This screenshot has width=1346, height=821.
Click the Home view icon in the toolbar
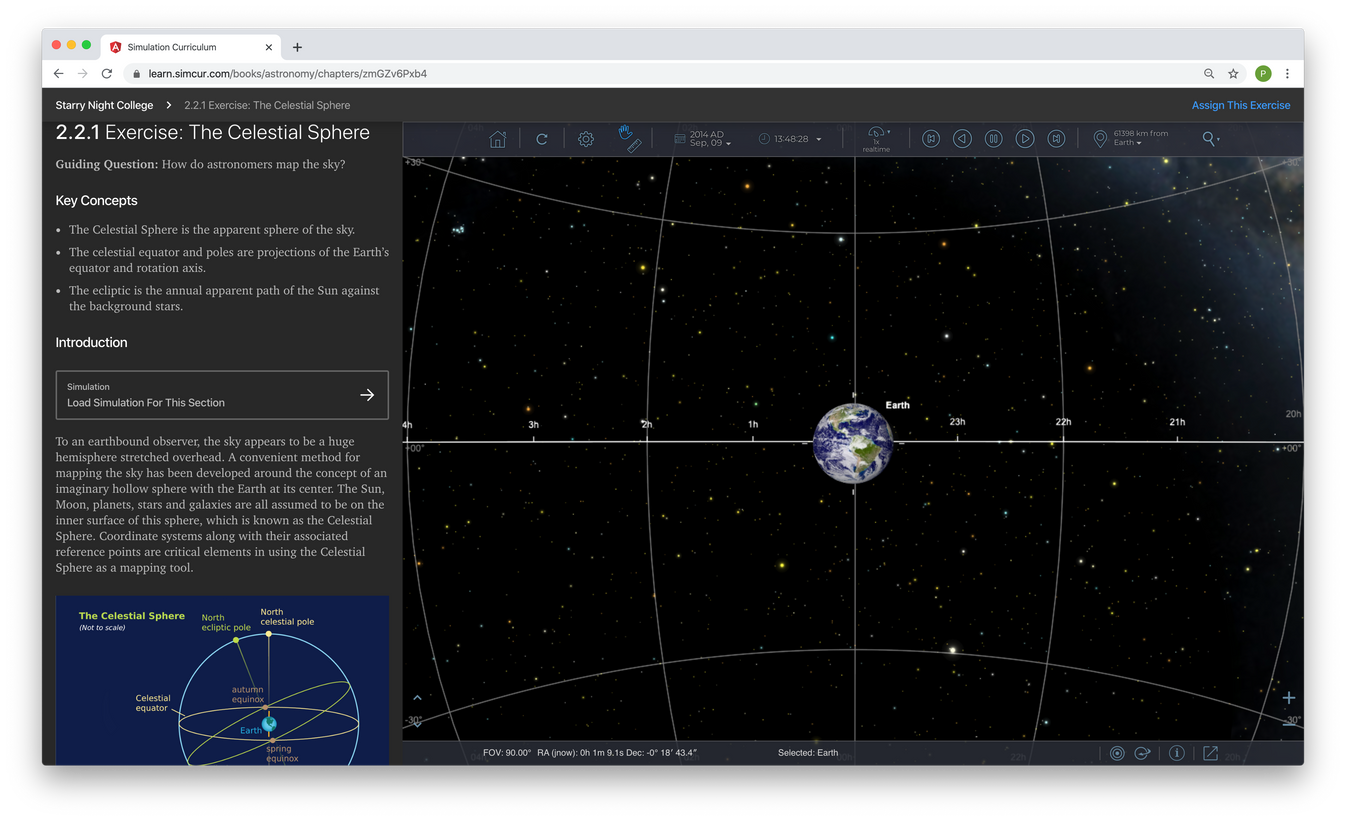pos(497,138)
